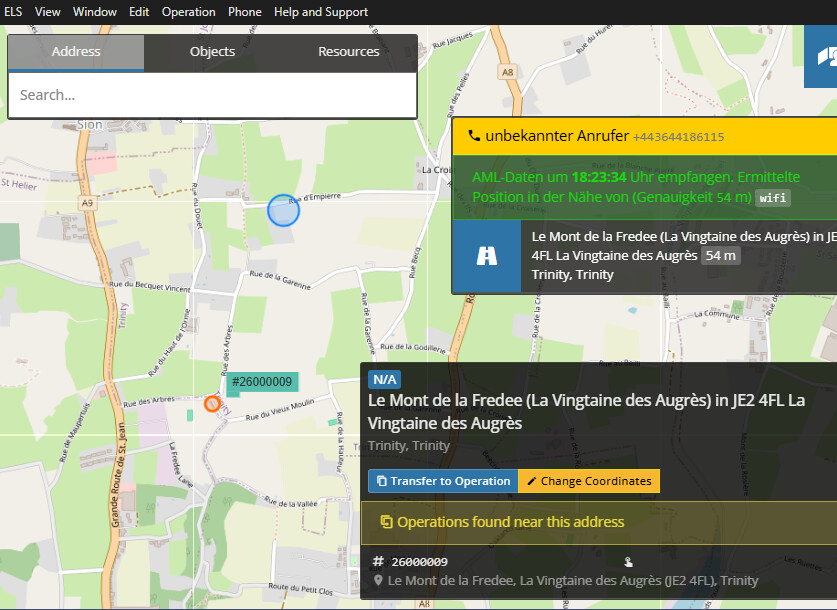
Task: Focus the address Search field
Action: point(212,95)
